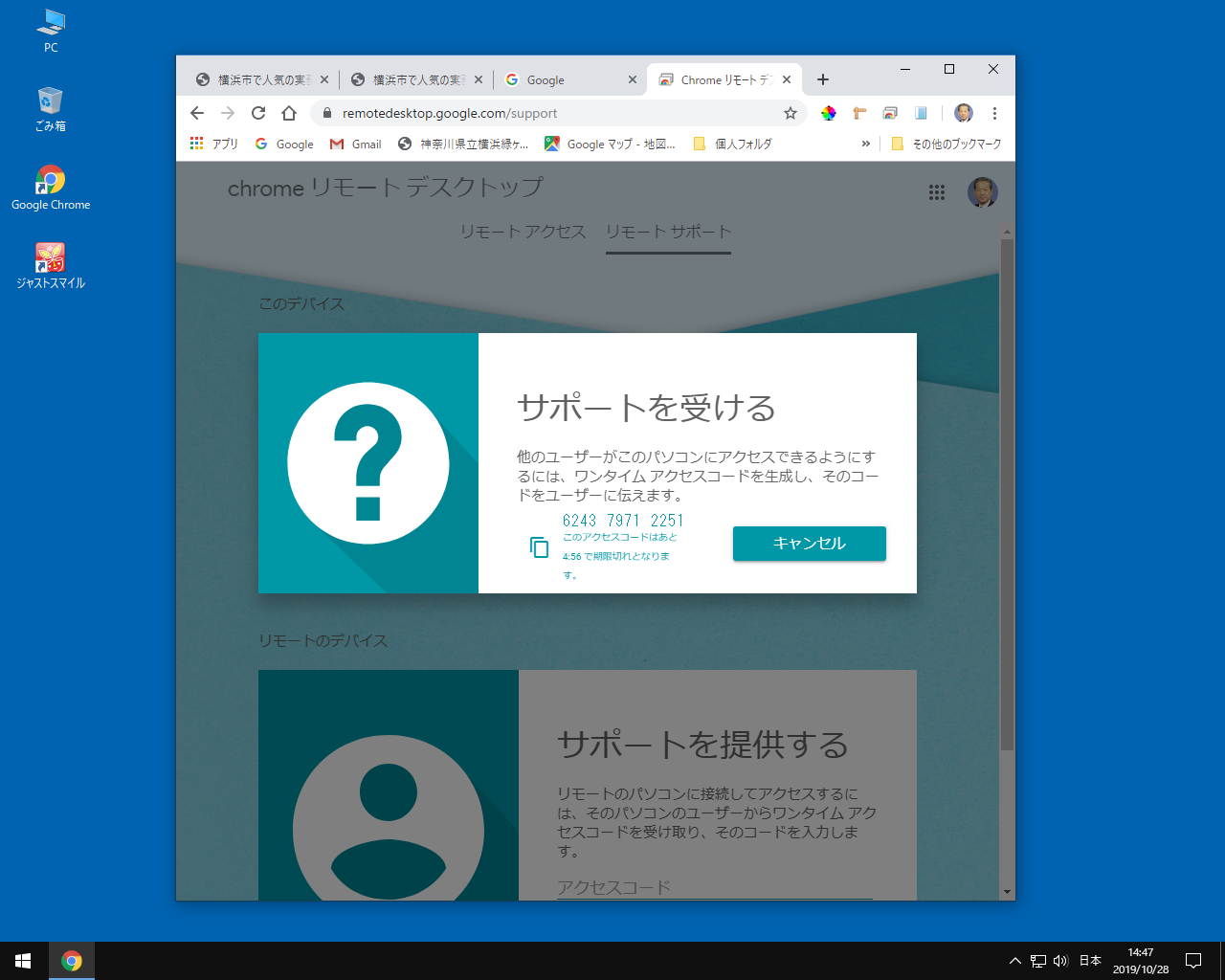Click the page vertical scrollbar
Viewport: 1225px width, 980px height.
click(x=1007, y=493)
